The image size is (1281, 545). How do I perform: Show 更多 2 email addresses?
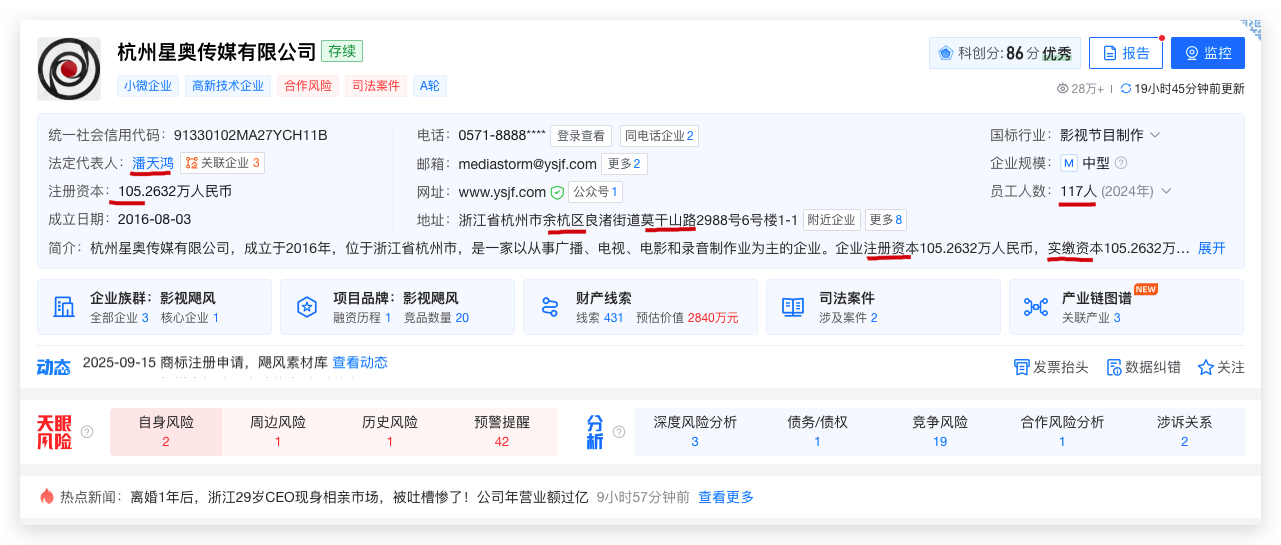coord(625,163)
